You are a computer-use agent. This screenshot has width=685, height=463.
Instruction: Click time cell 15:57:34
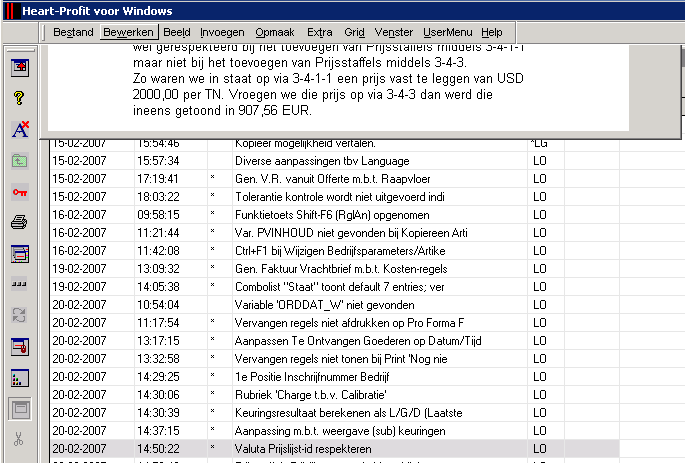170,161
